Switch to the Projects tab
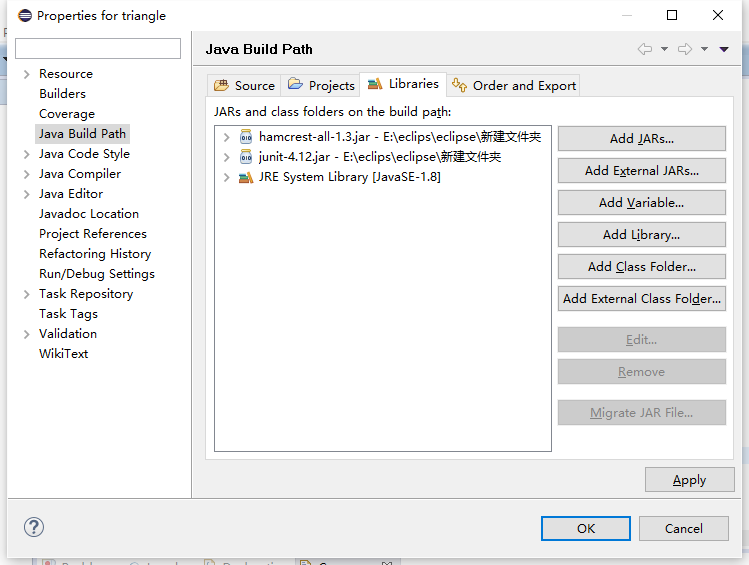This screenshot has width=749, height=565. pyautogui.click(x=321, y=85)
